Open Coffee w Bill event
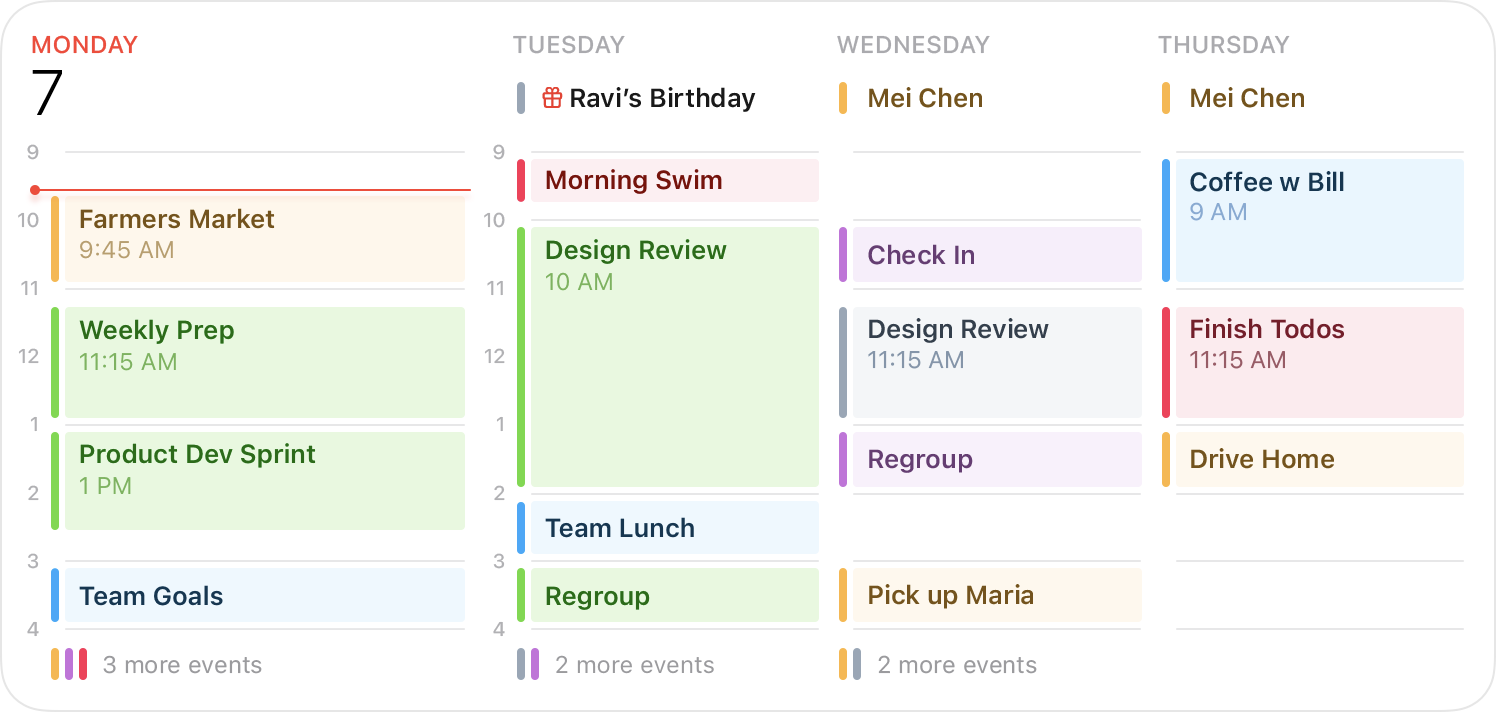 1318,220
